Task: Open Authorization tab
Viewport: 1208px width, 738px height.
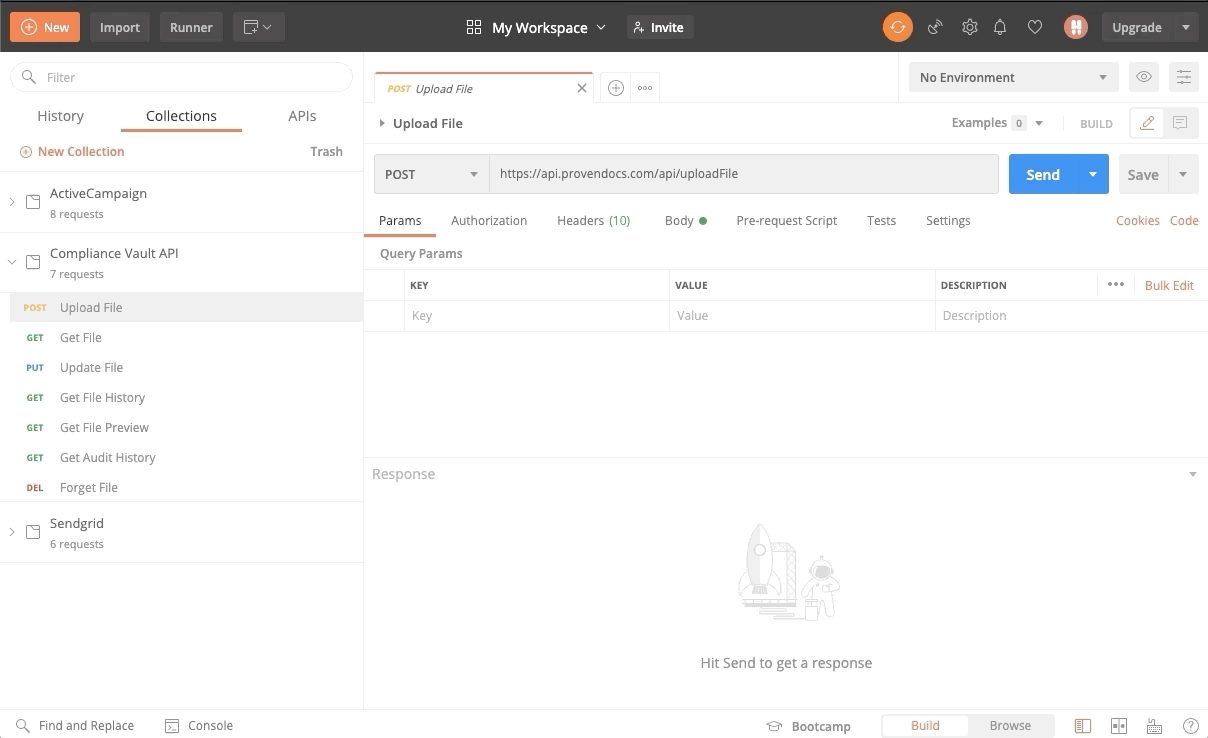Action: [x=489, y=220]
